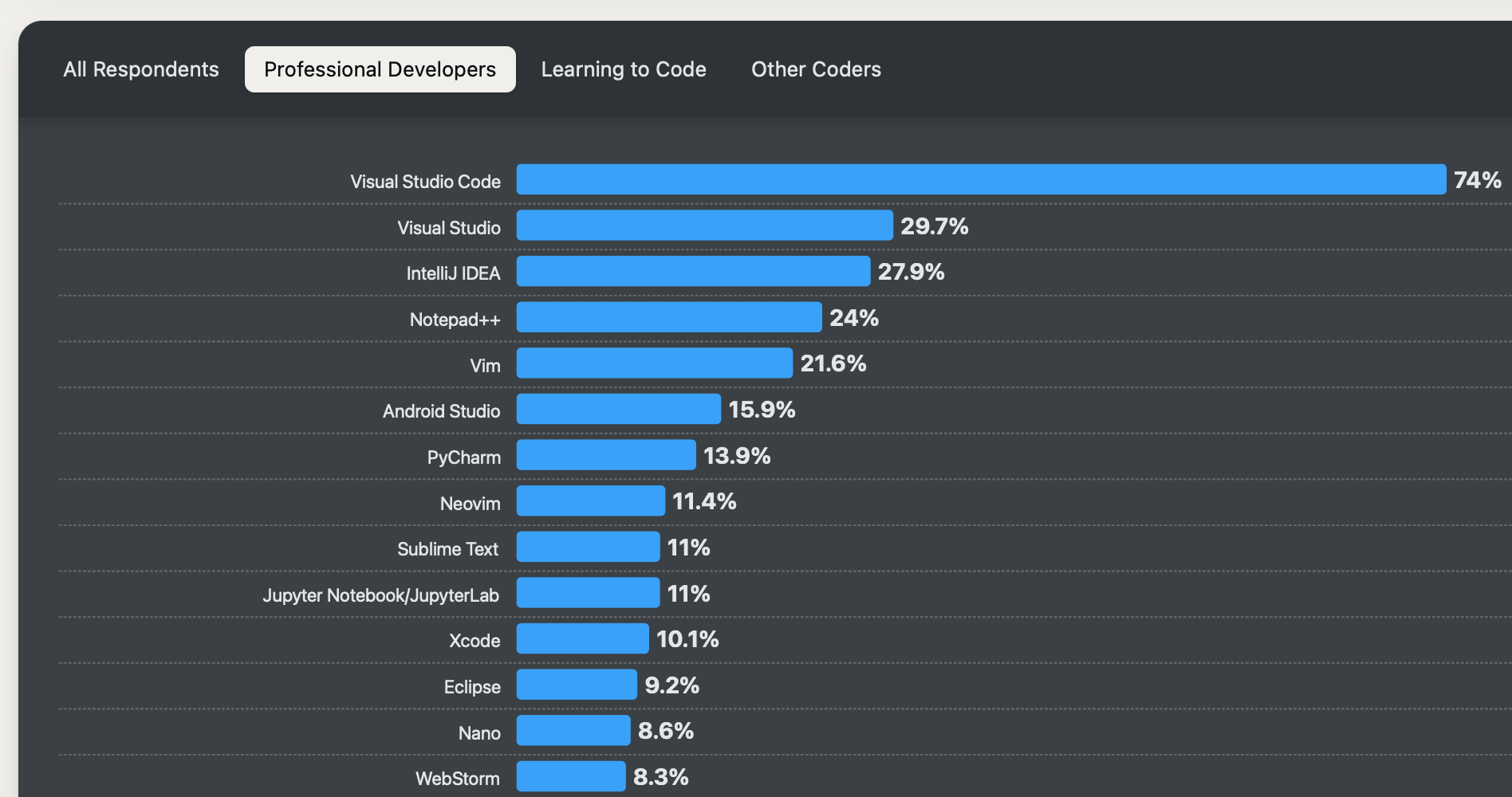1512x797 pixels.
Task: Click the 'Android Studio' label
Action: point(442,411)
